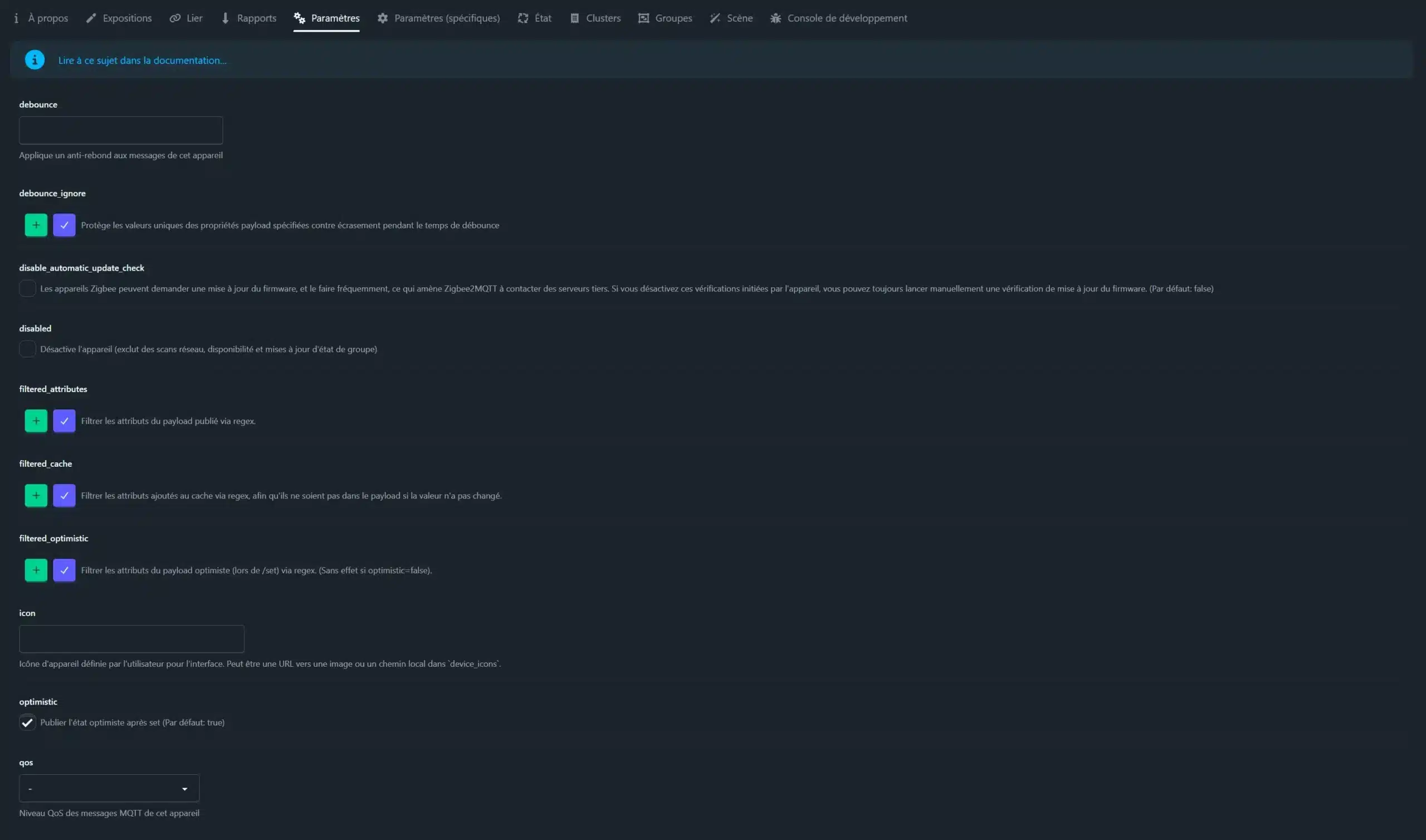Confirm filtered_attributes with the purple checkmark
The height and width of the screenshot is (840, 1426).
tap(64, 421)
